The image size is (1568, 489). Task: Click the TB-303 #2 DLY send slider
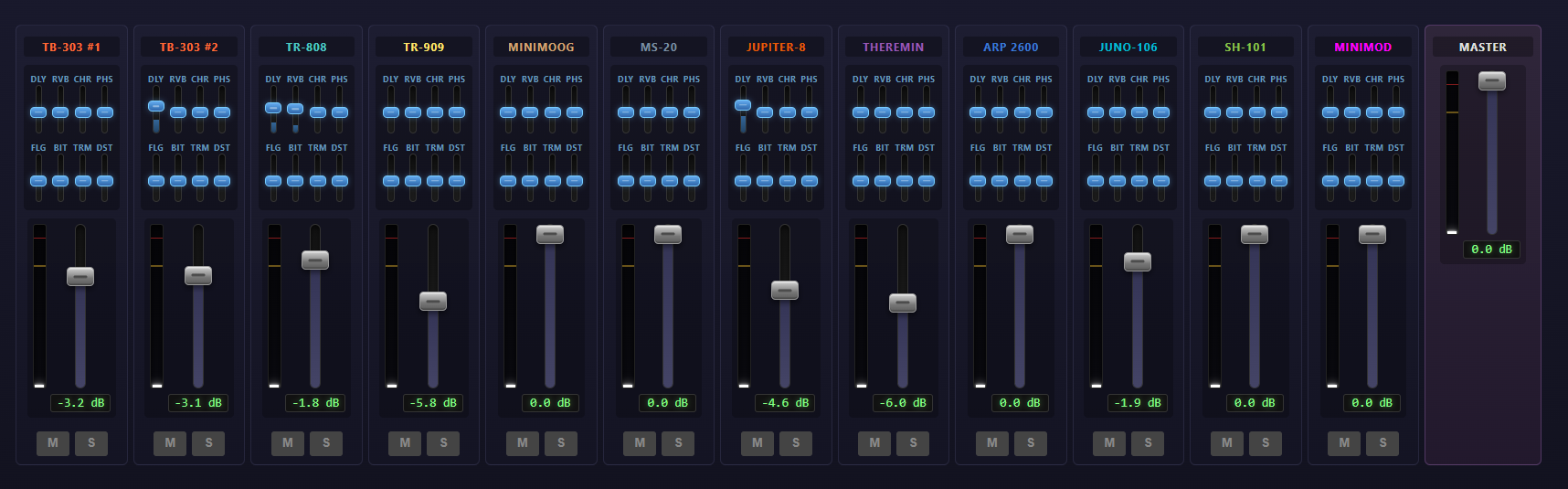(x=156, y=106)
